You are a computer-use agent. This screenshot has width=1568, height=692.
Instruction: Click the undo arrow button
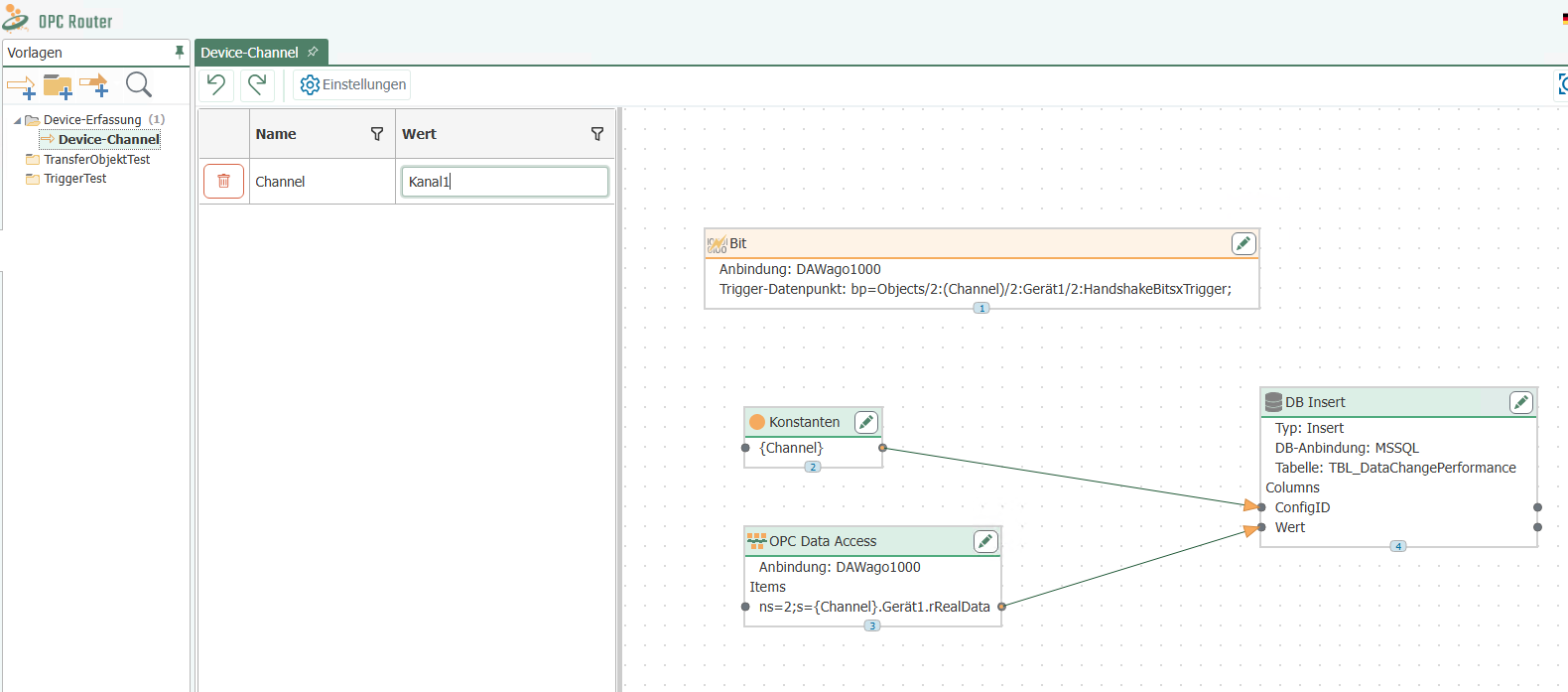(x=216, y=84)
